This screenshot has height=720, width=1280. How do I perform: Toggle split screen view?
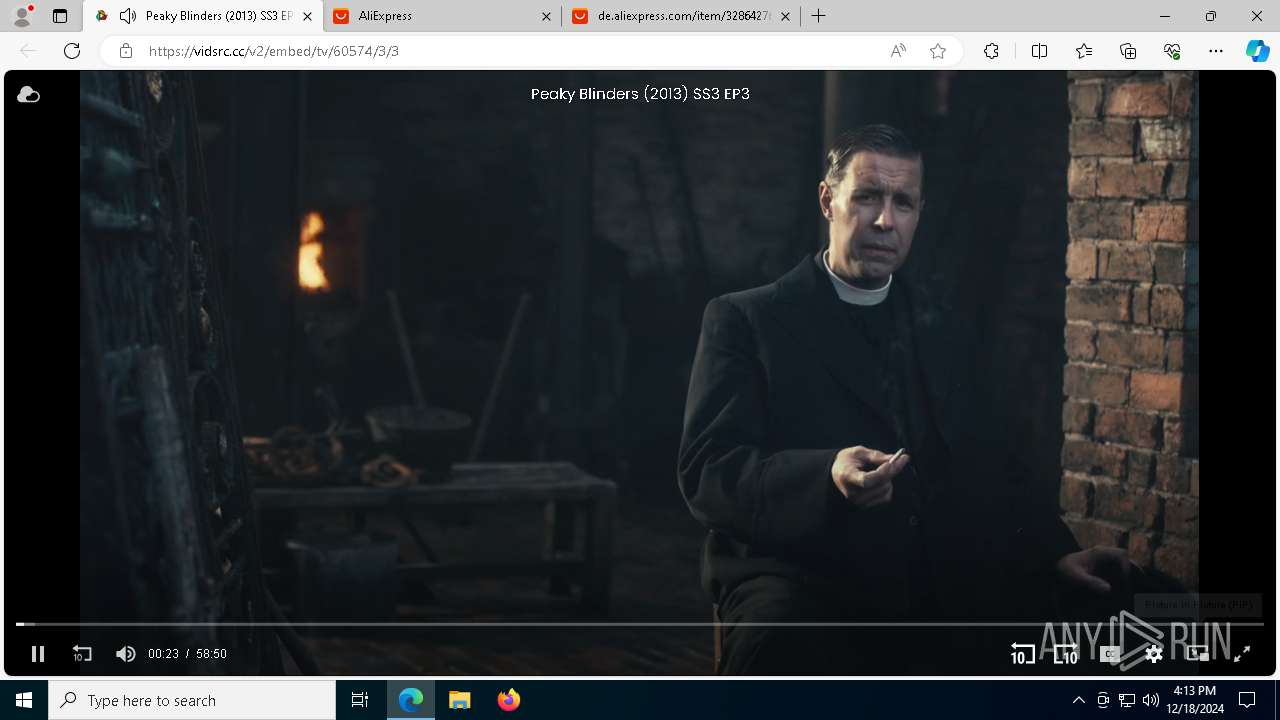pyautogui.click(x=1039, y=51)
